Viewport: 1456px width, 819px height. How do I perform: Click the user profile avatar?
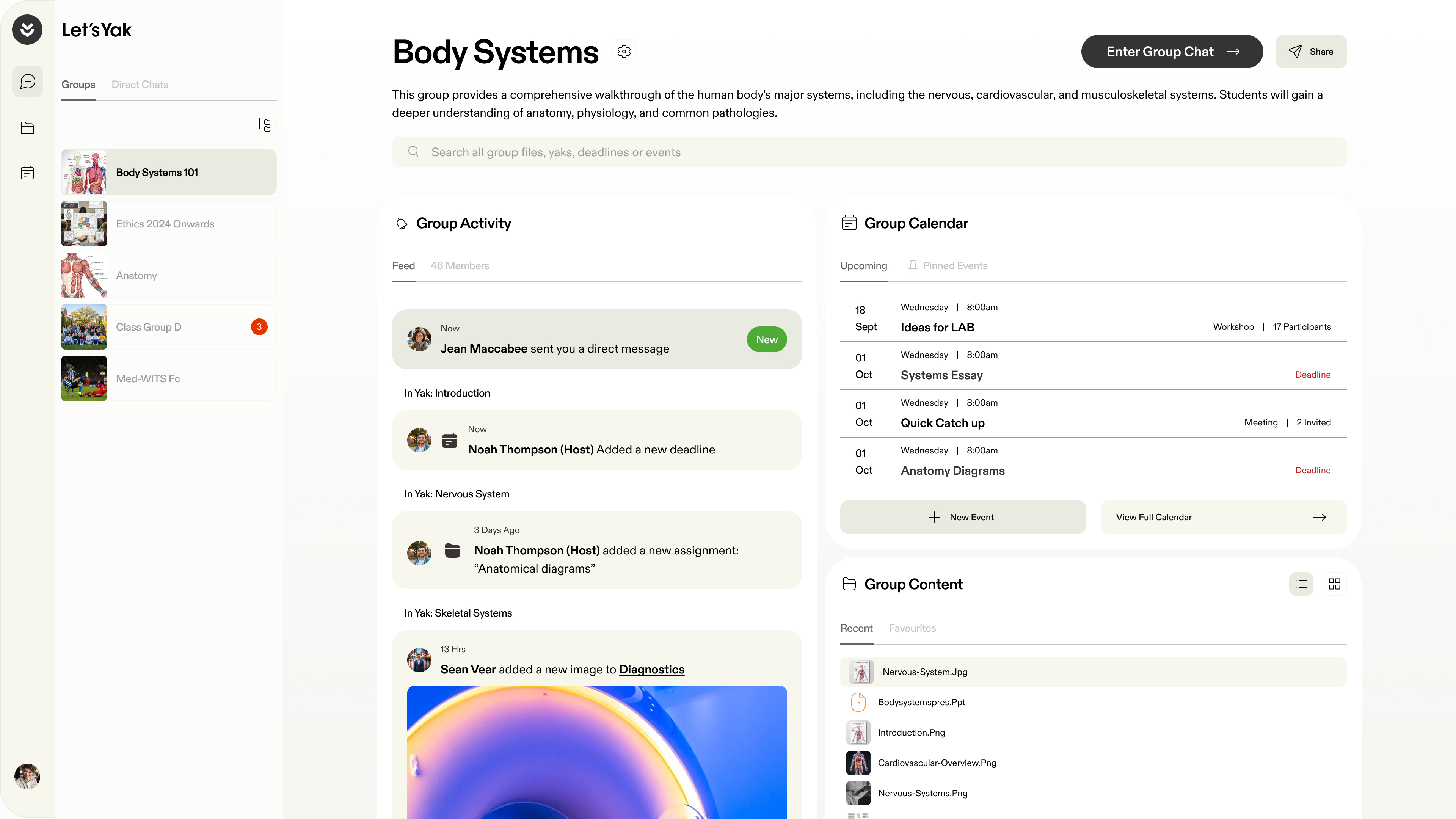point(27,776)
